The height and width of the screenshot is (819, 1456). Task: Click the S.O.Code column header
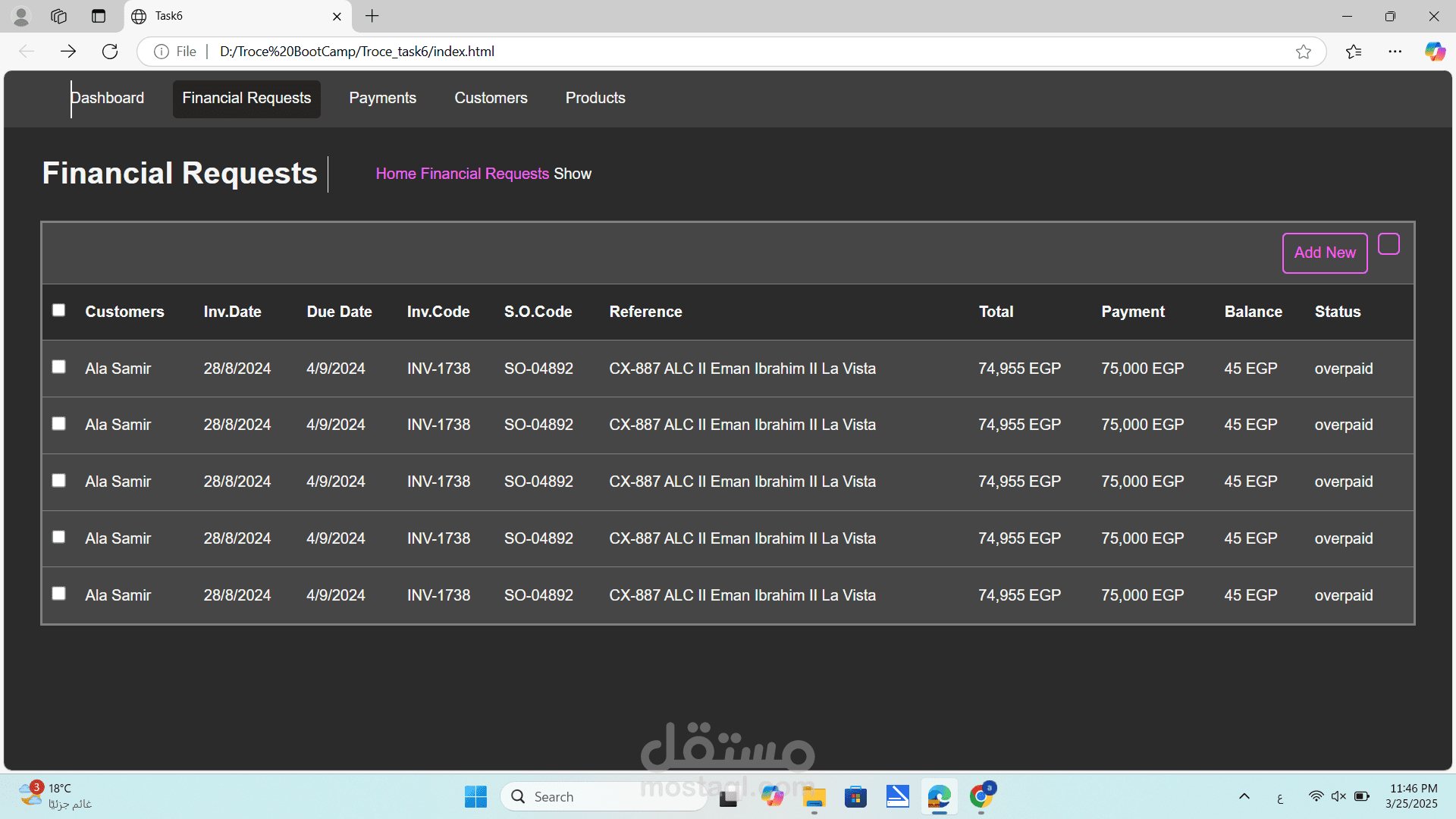[x=538, y=312]
